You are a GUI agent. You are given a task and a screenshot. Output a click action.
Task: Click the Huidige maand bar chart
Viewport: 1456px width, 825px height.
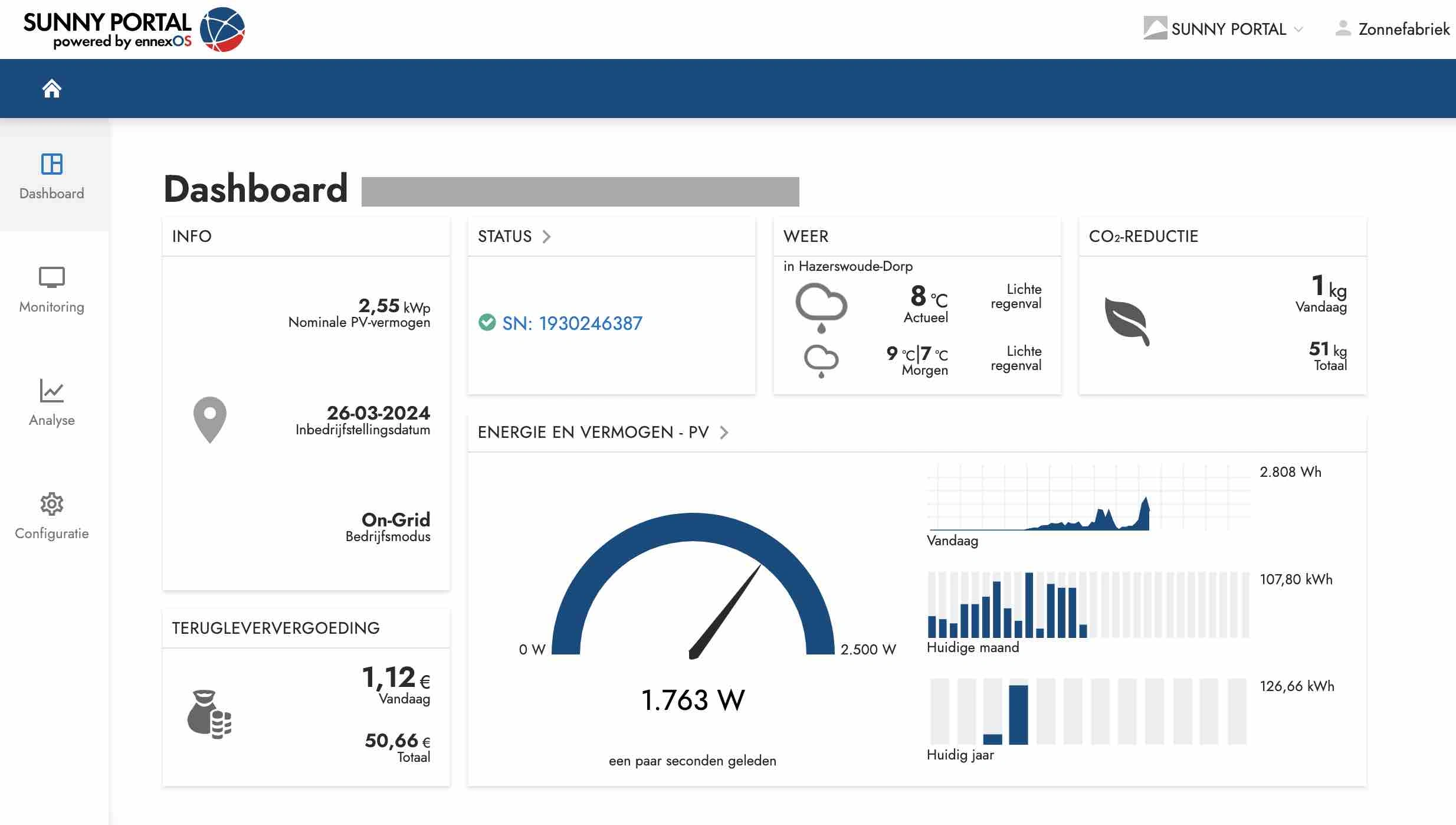tap(1088, 605)
